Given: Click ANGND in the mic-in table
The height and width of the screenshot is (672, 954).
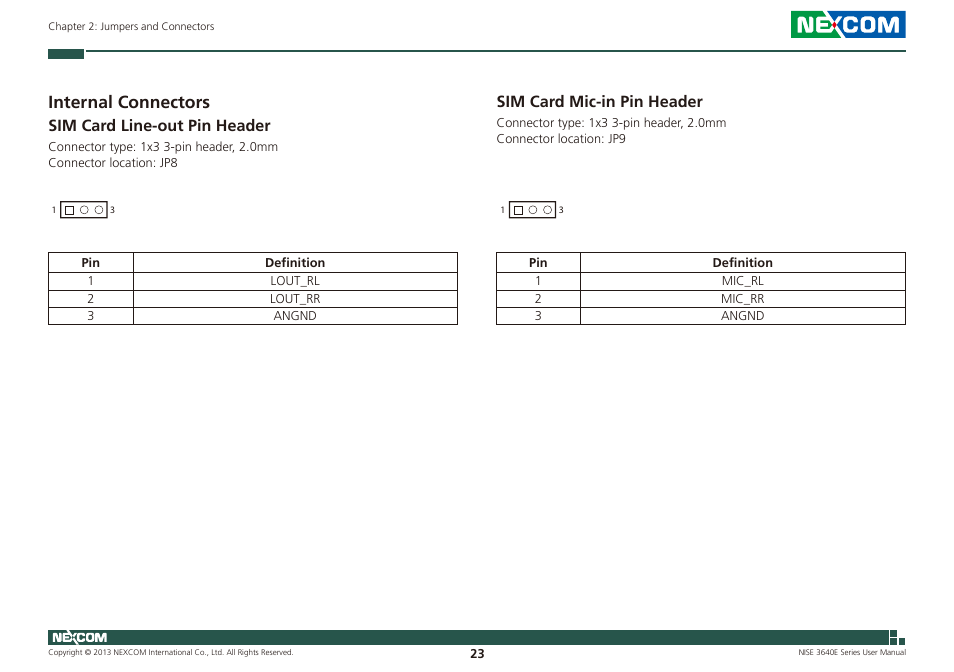Looking at the screenshot, I should tap(742, 316).
